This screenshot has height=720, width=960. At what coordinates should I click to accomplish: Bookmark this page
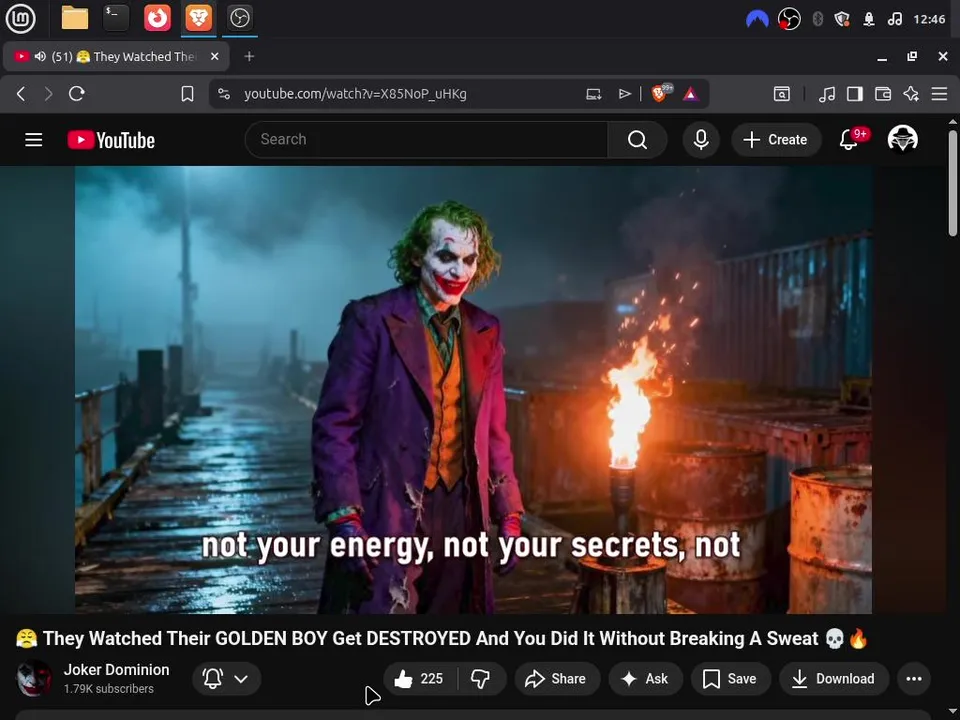[x=187, y=94]
